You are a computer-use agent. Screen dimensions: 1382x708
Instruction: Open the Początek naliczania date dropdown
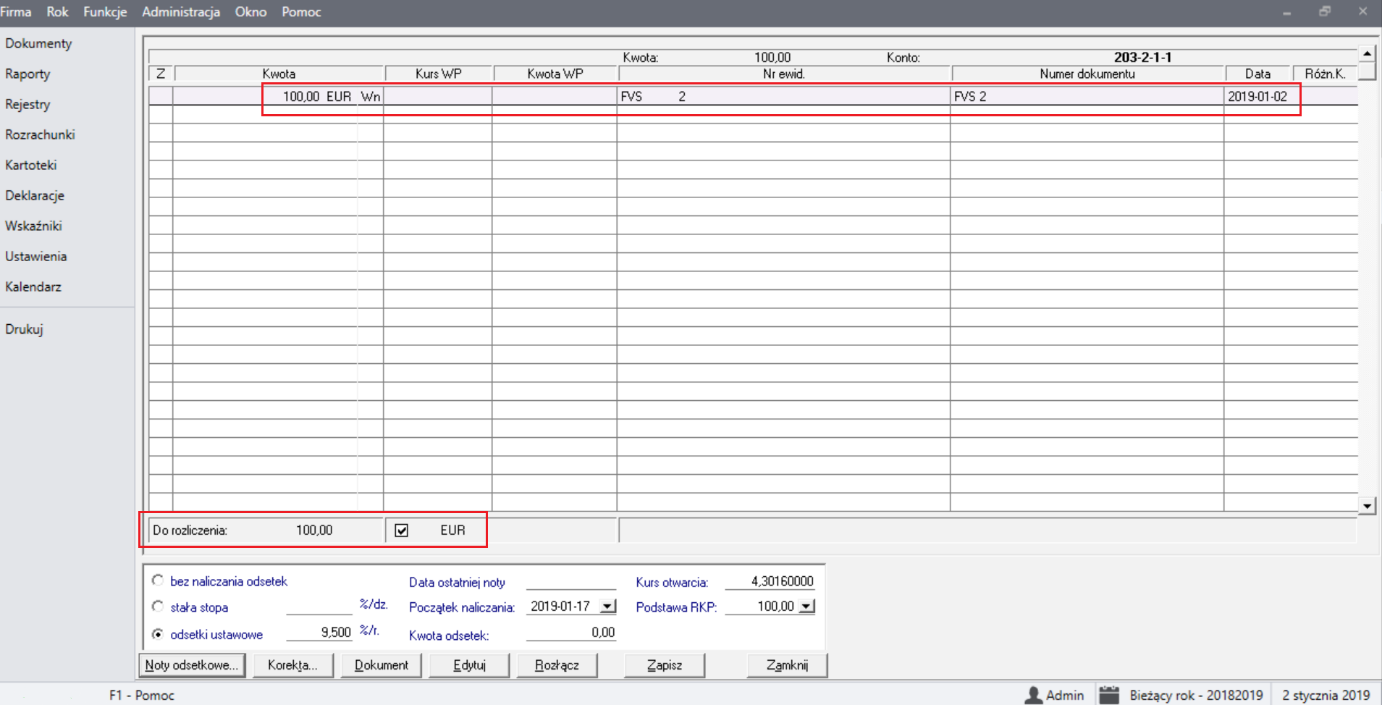tap(608, 607)
